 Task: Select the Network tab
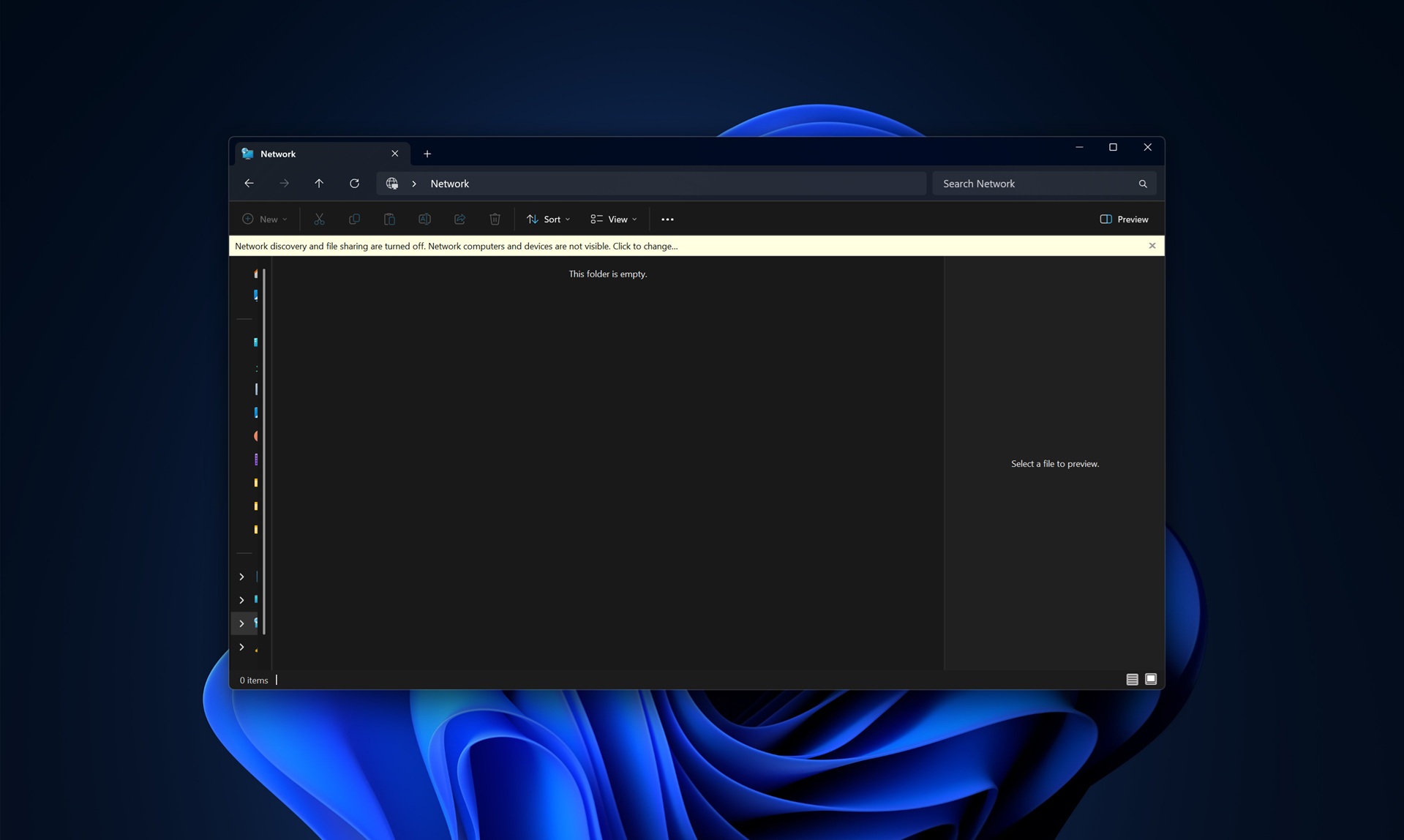point(307,154)
